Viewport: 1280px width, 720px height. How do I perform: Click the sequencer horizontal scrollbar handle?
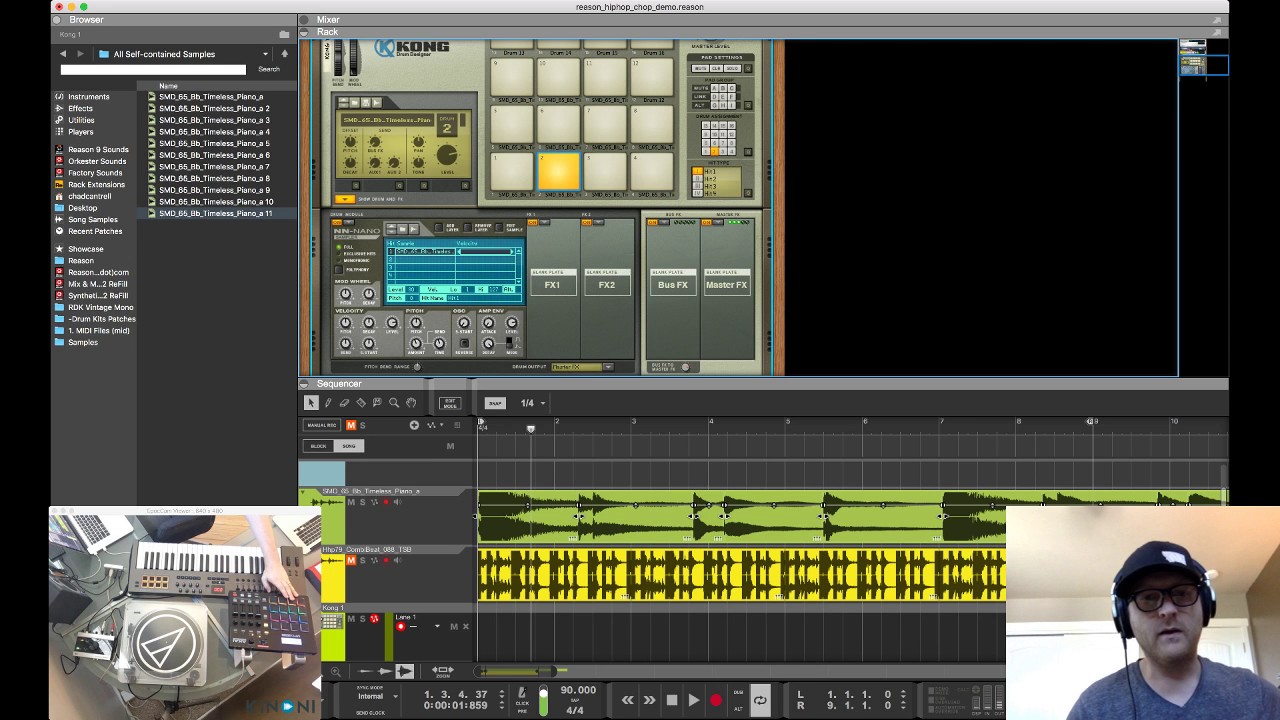pyautogui.click(x=515, y=671)
